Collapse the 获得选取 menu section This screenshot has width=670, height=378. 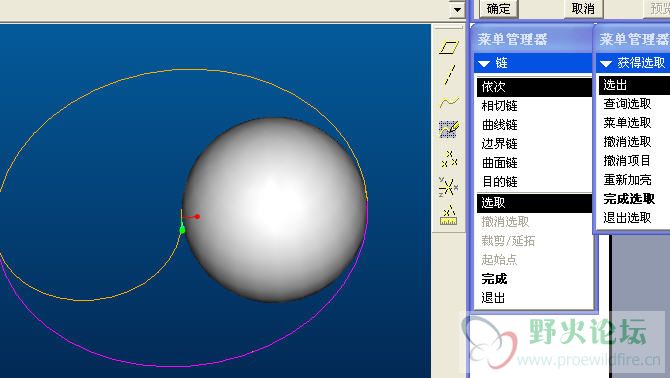click(605, 64)
